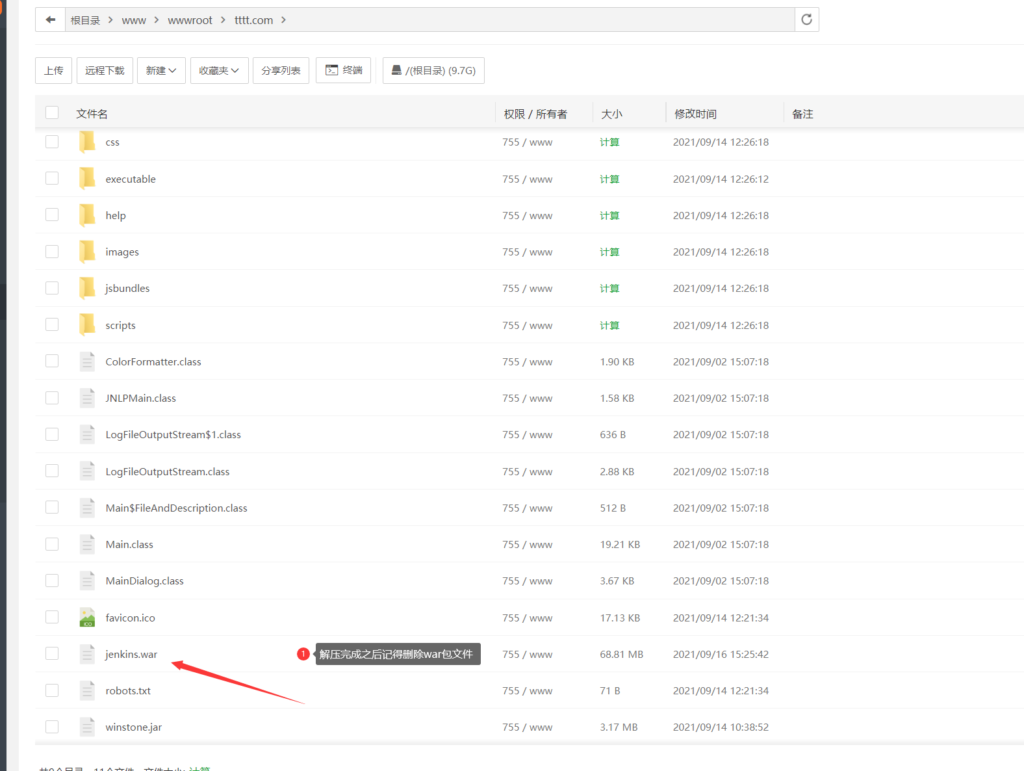Open the 收藏夹 dropdown
1024x771 pixels.
(219, 71)
